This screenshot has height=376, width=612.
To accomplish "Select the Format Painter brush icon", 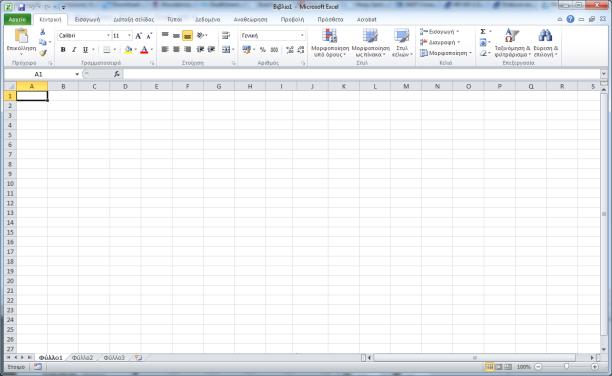I will (x=43, y=53).
